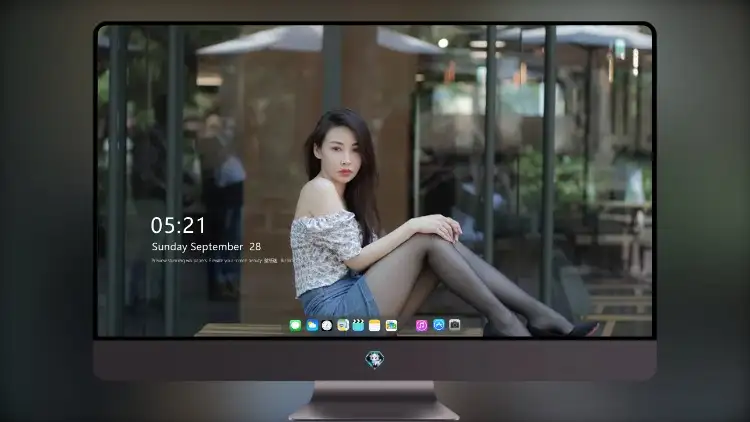This screenshot has height=422, width=750.
Task: Open the green Messages dock icon
Action: coord(295,325)
